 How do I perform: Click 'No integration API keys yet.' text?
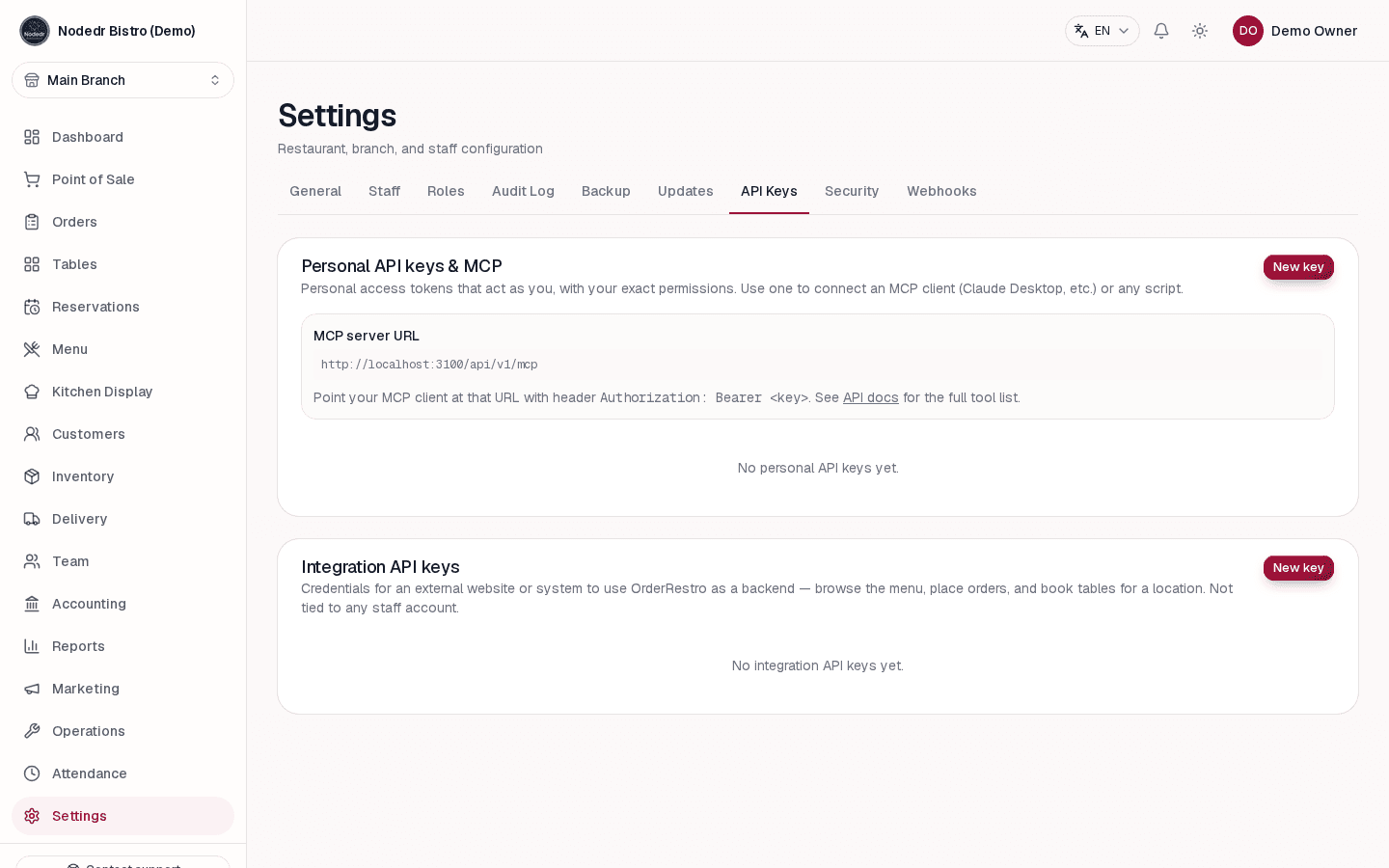point(818,665)
